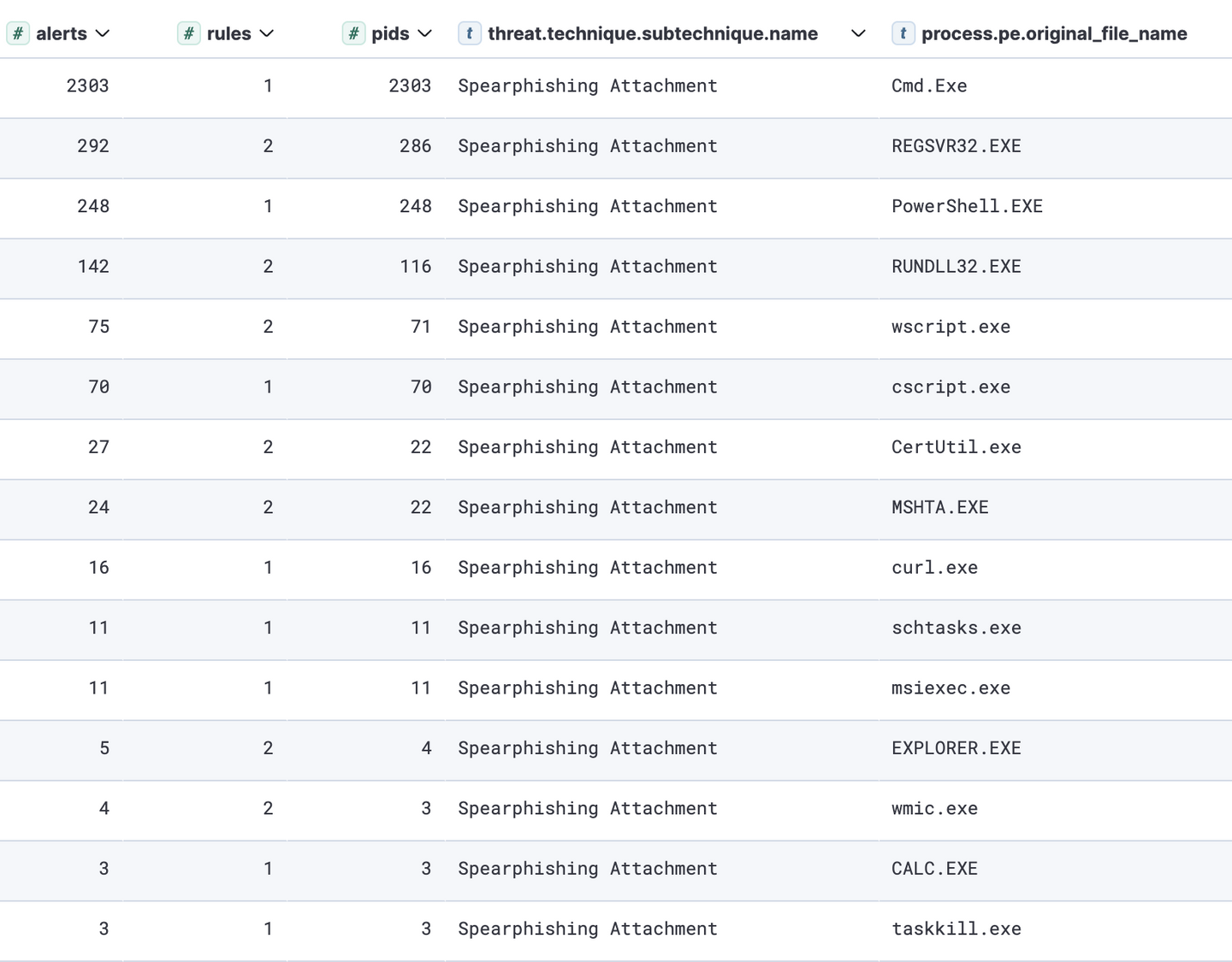Screen dimensions: 1232x962
Task: Expand the rules column options chevron
Action: [267, 33]
